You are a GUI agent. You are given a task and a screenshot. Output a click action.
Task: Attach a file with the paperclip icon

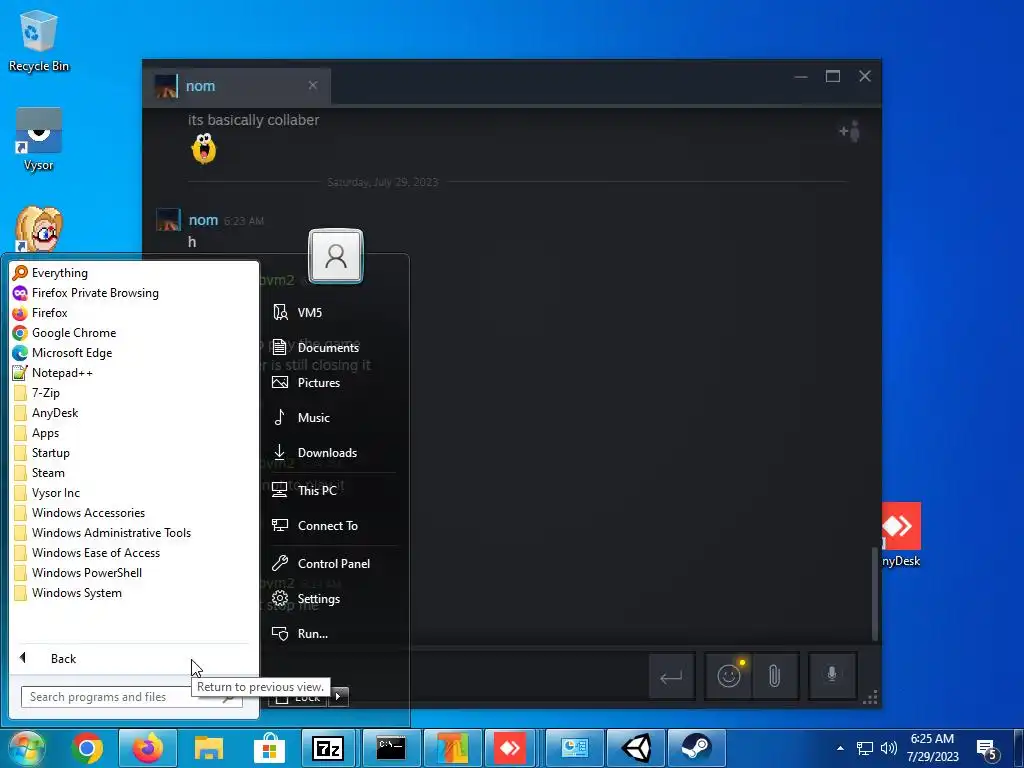point(775,676)
